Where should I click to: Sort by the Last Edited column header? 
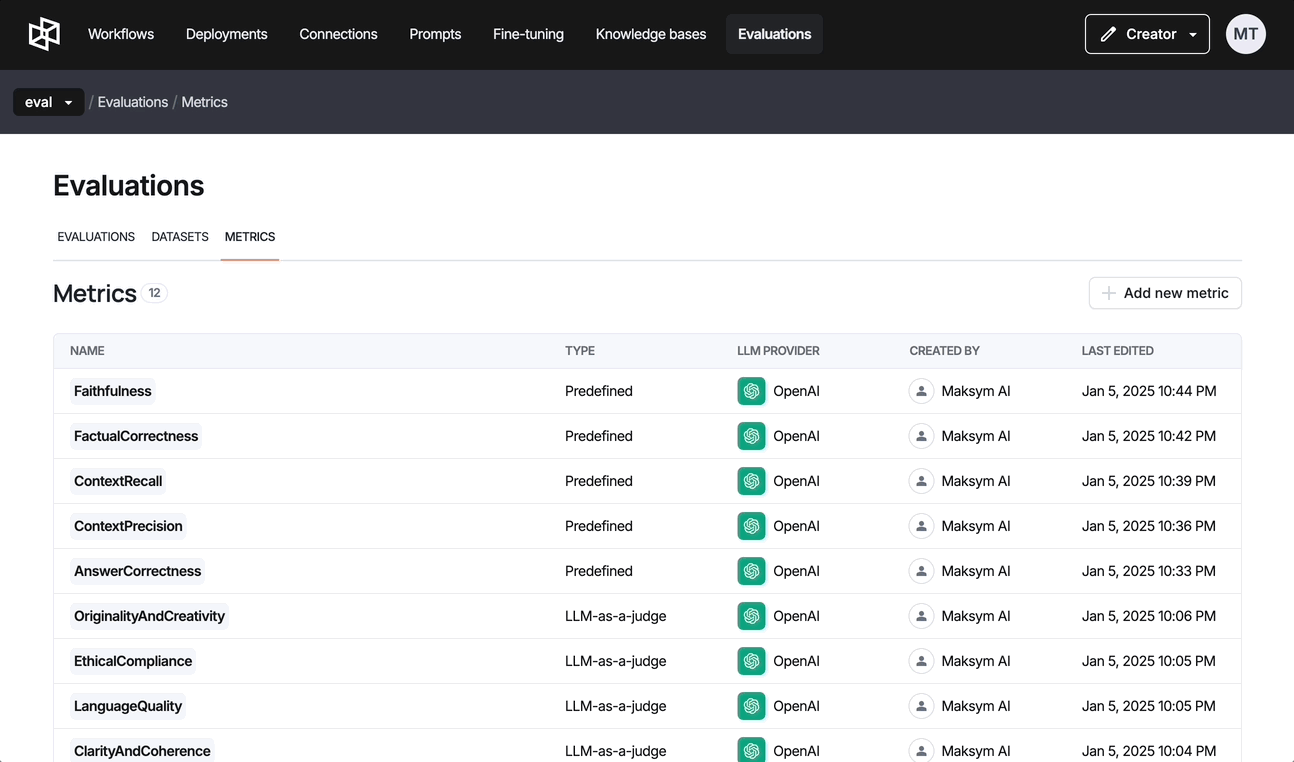pos(1117,351)
